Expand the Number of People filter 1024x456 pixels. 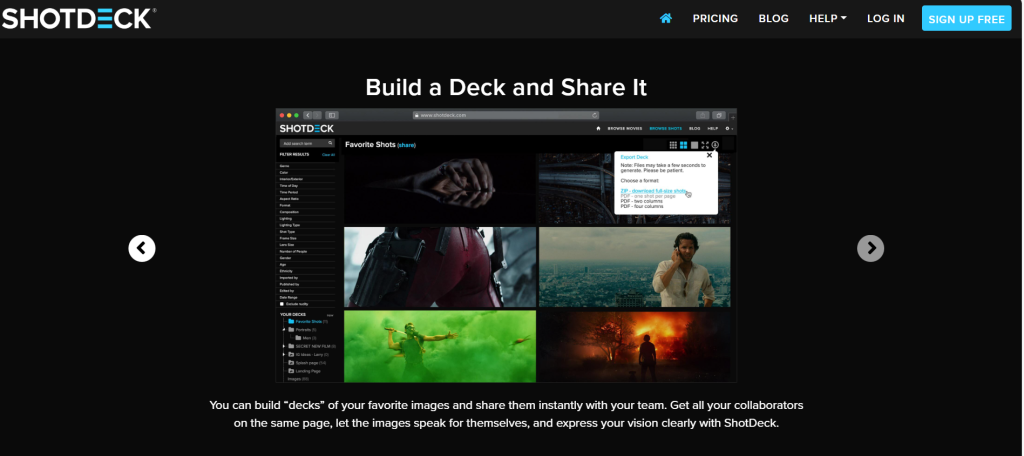(x=307, y=251)
